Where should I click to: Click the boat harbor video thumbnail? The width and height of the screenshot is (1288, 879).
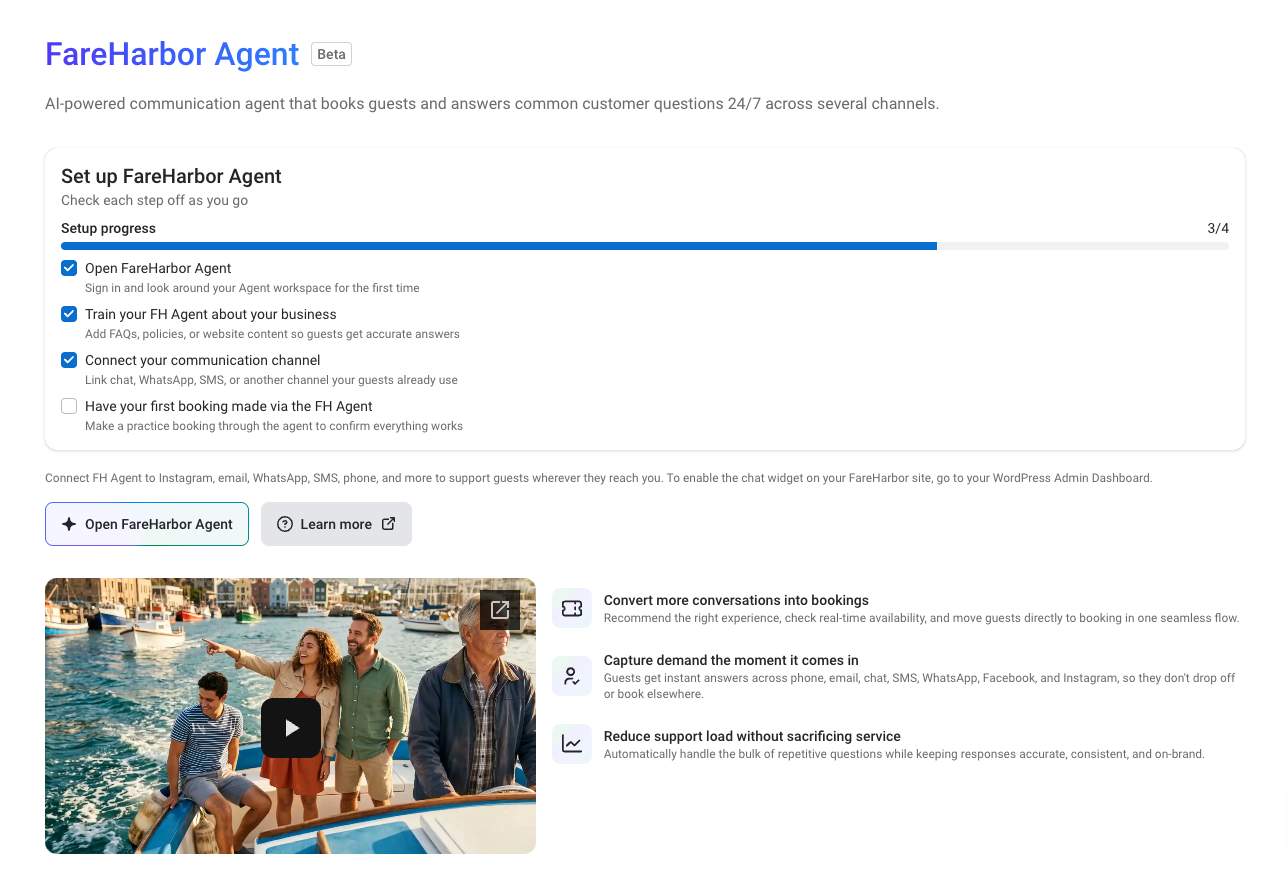click(290, 716)
